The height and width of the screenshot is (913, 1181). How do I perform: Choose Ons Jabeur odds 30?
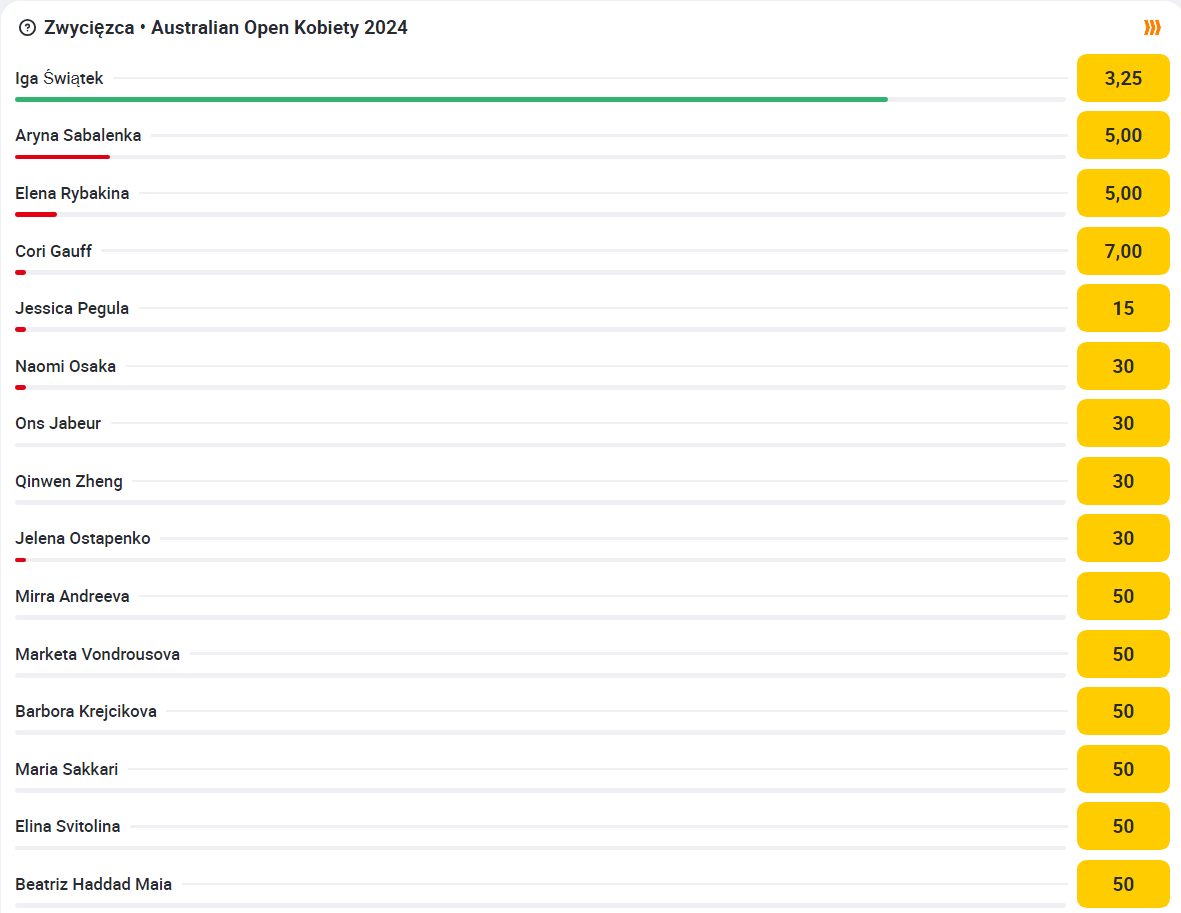click(x=1123, y=423)
